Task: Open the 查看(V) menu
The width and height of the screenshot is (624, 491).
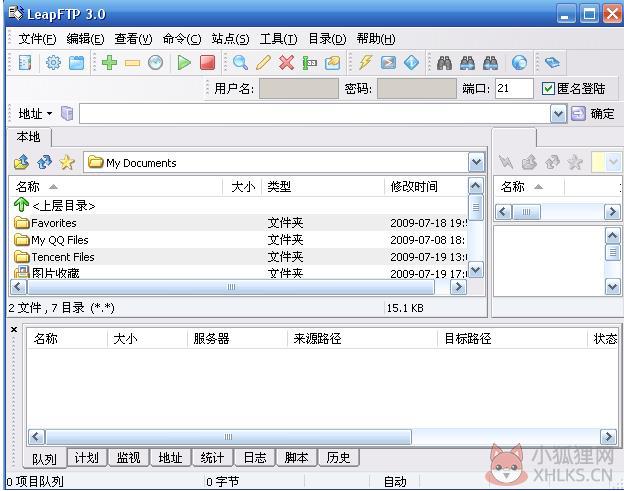Action: (133, 39)
